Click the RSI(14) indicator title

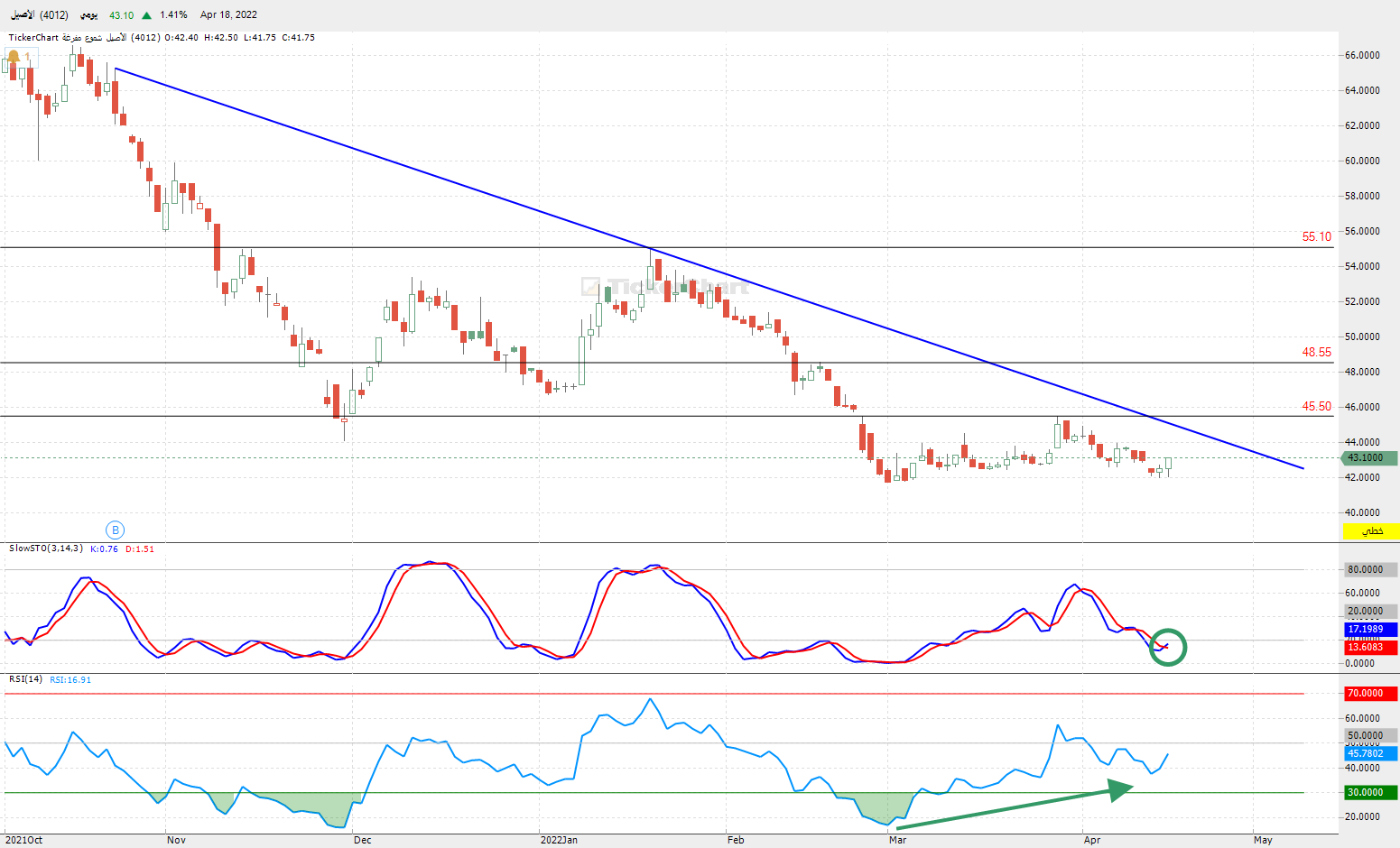25,679
